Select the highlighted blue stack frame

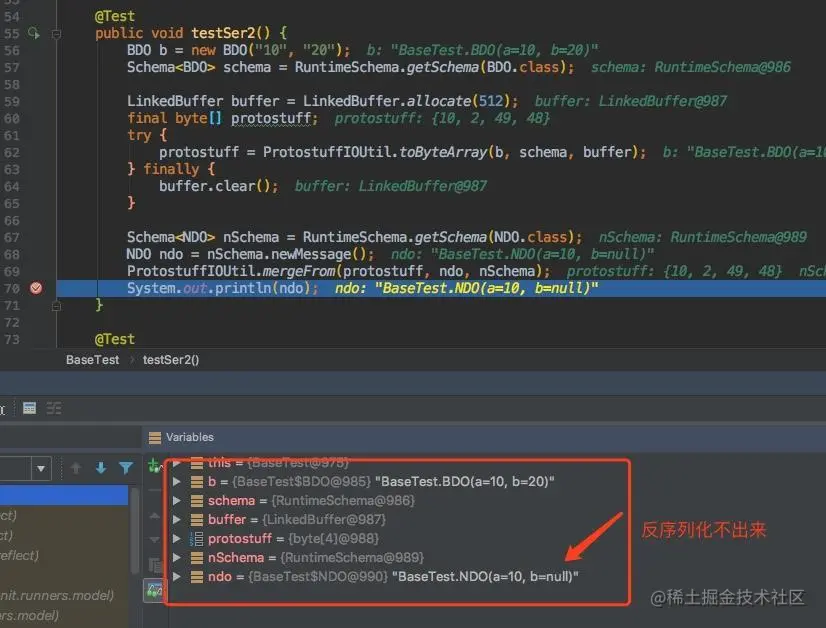point(64,496)
